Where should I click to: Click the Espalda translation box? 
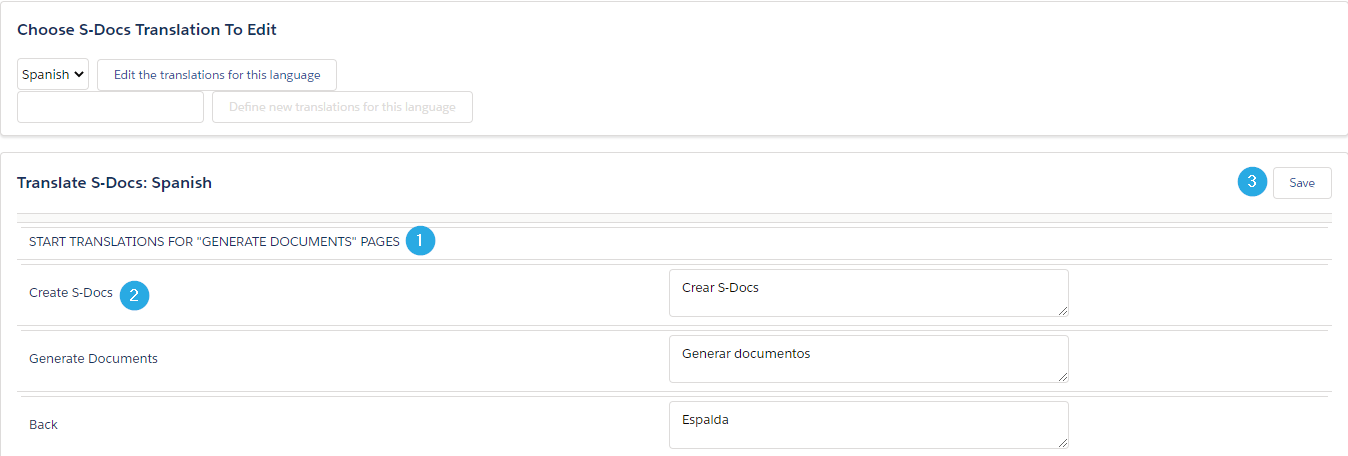pos(868,425)
